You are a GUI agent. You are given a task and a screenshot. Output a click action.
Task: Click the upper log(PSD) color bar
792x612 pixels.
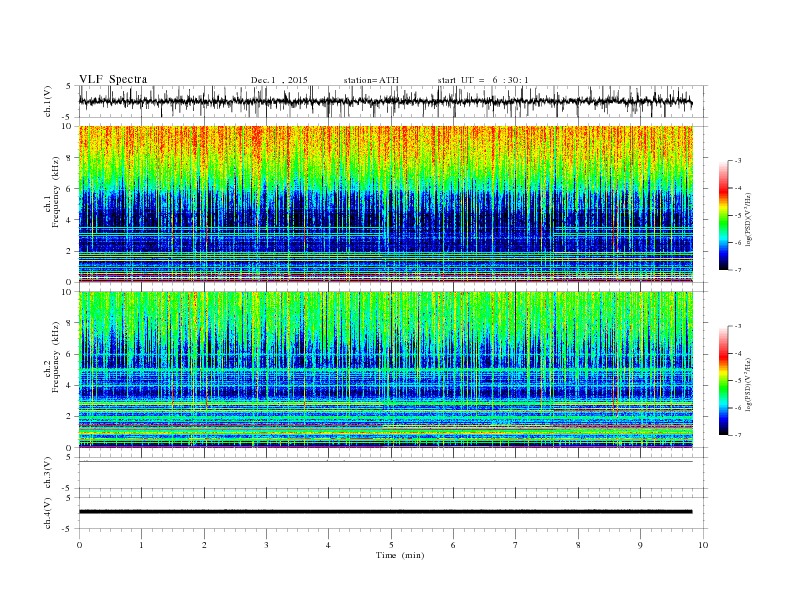pyautogui.click(x=723, y=215)
